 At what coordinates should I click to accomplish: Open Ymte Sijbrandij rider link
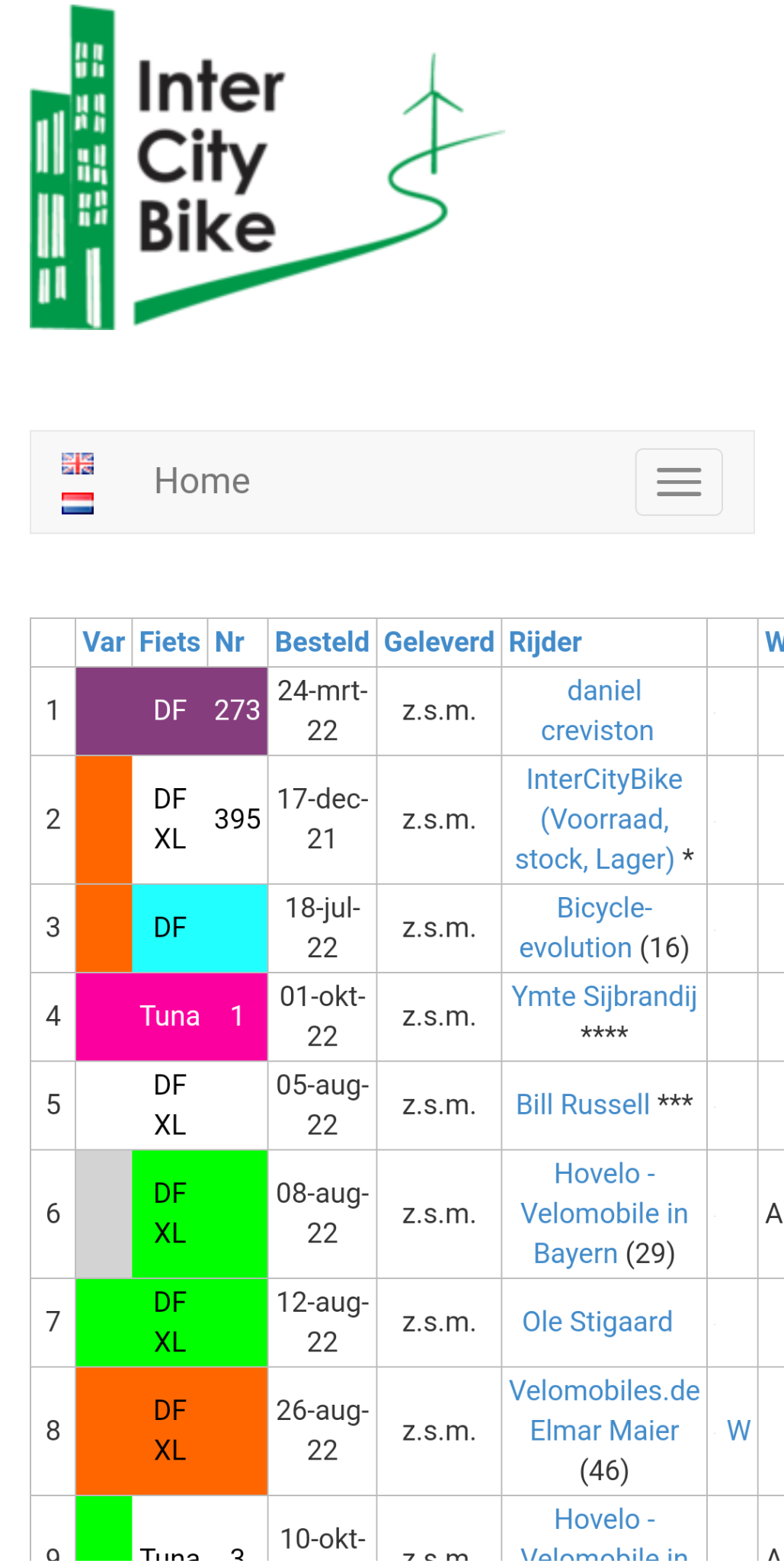(x=603, y=996)
